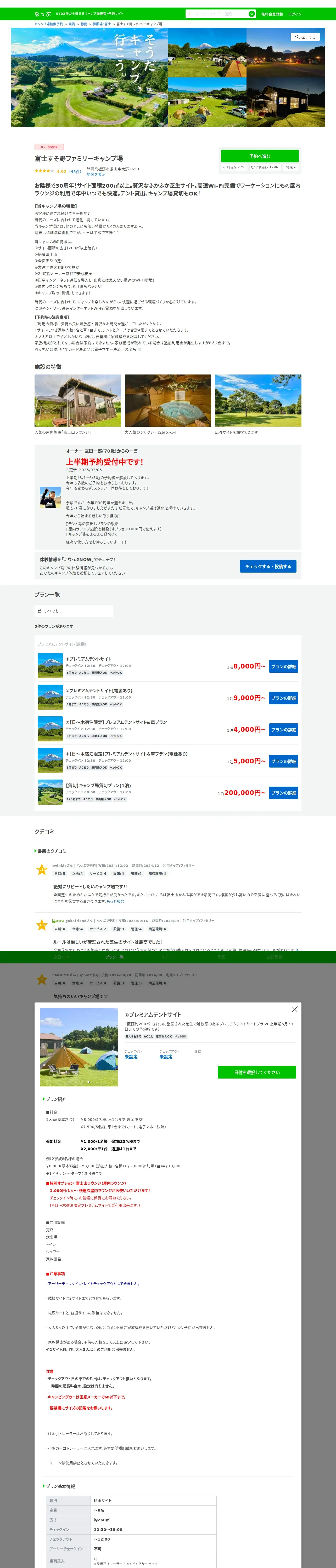336x1568 pixels.
Task: Go to キャンプ場検索予約 breadcrumb
Action: 49,24
